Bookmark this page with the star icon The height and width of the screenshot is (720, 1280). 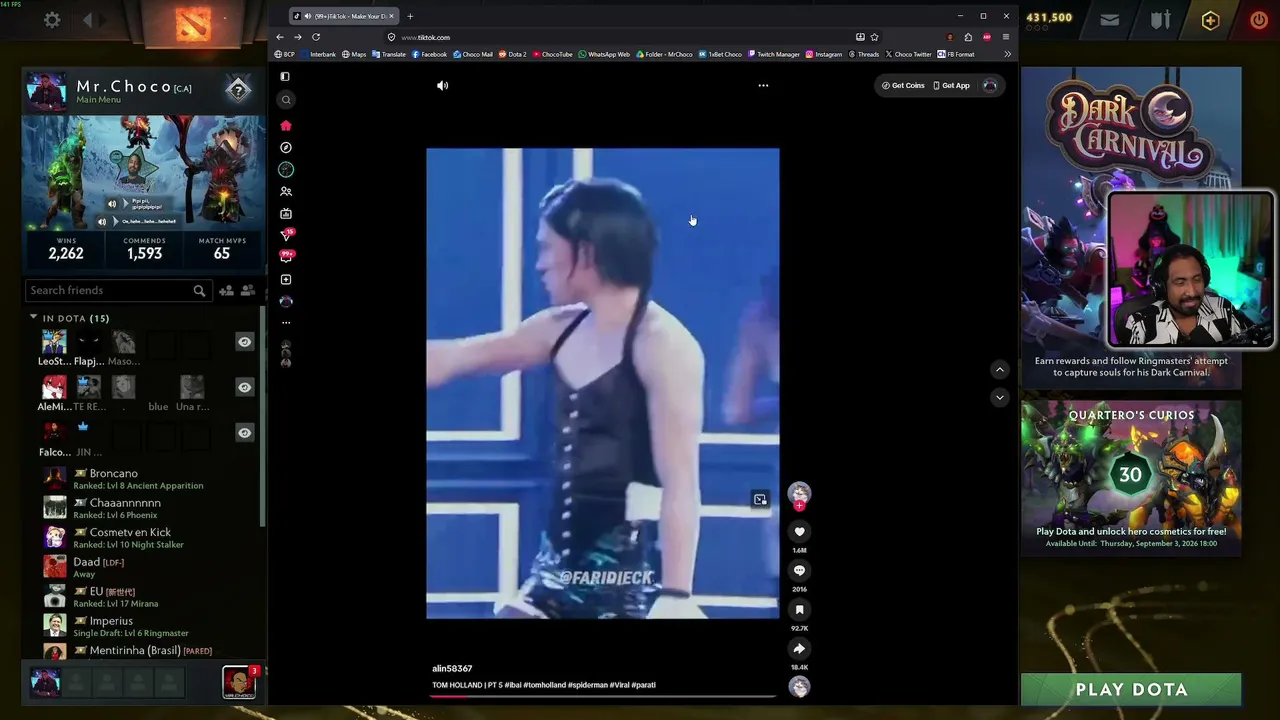click(x=874, y=37)
